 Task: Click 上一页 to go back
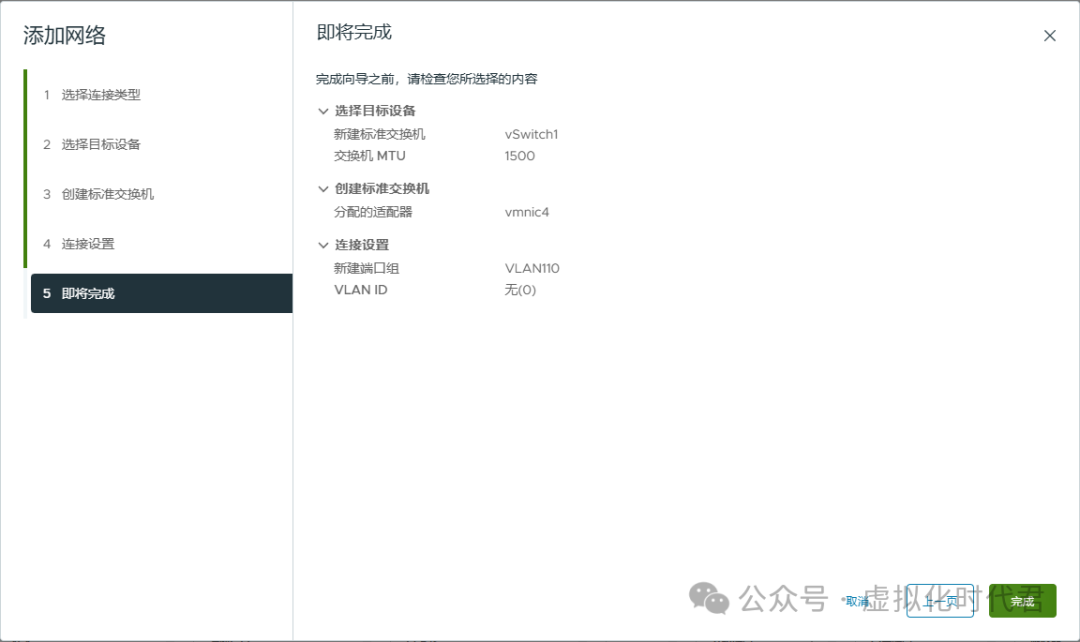pyautogui.click(x=939, y=600)
